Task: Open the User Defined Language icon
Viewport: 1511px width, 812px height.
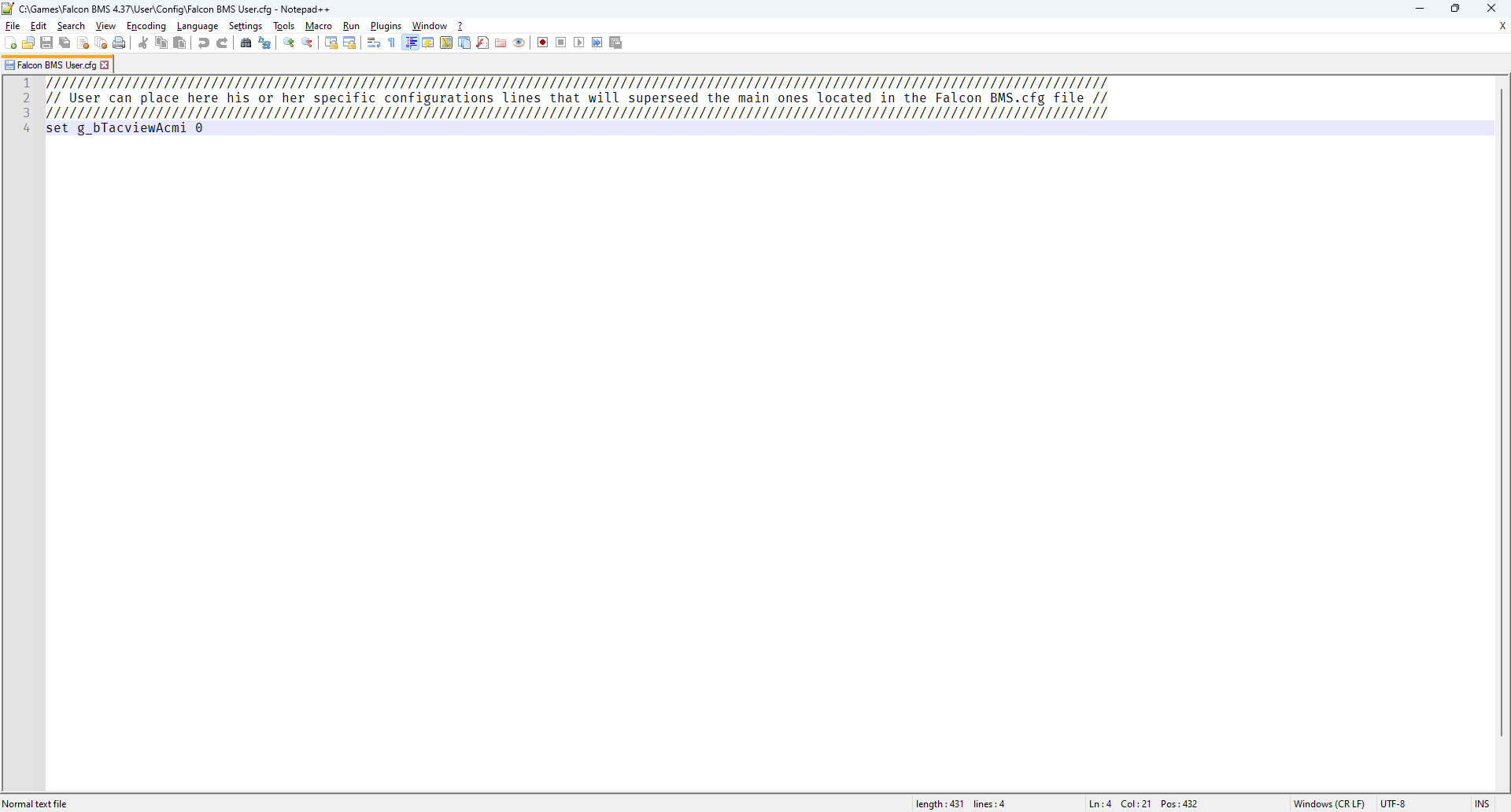Action: [x=428, y=43]
